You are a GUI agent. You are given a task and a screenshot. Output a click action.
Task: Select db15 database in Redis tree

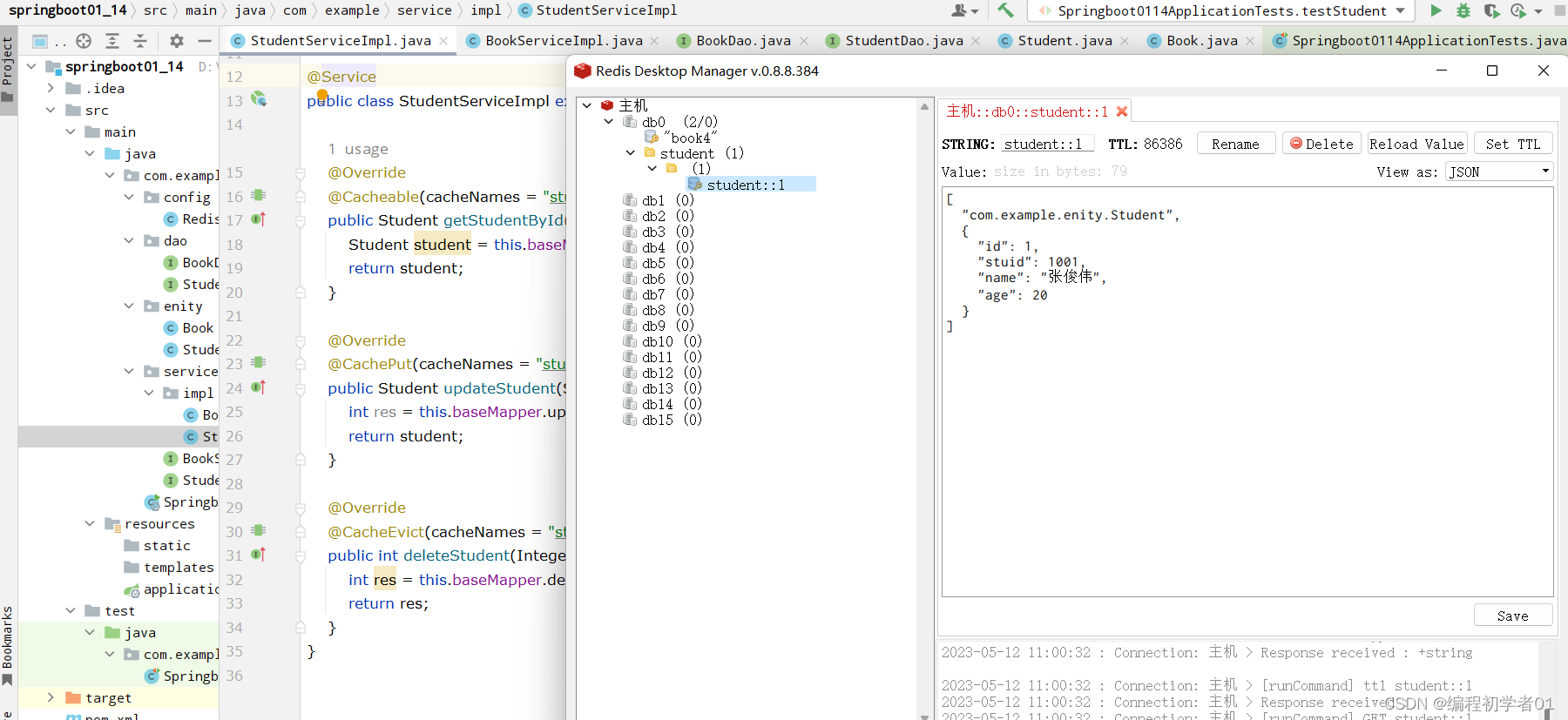pyautogui.click(x=662, y=420)
